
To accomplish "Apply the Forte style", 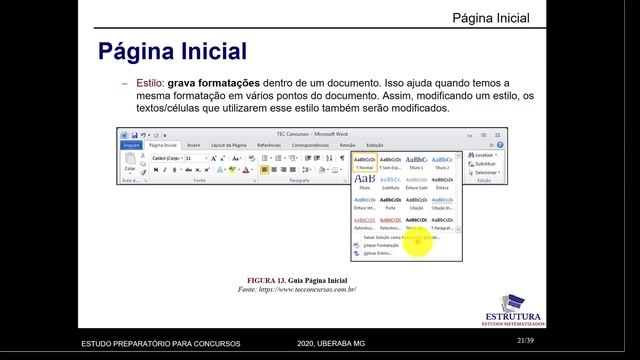I will 391,203.
